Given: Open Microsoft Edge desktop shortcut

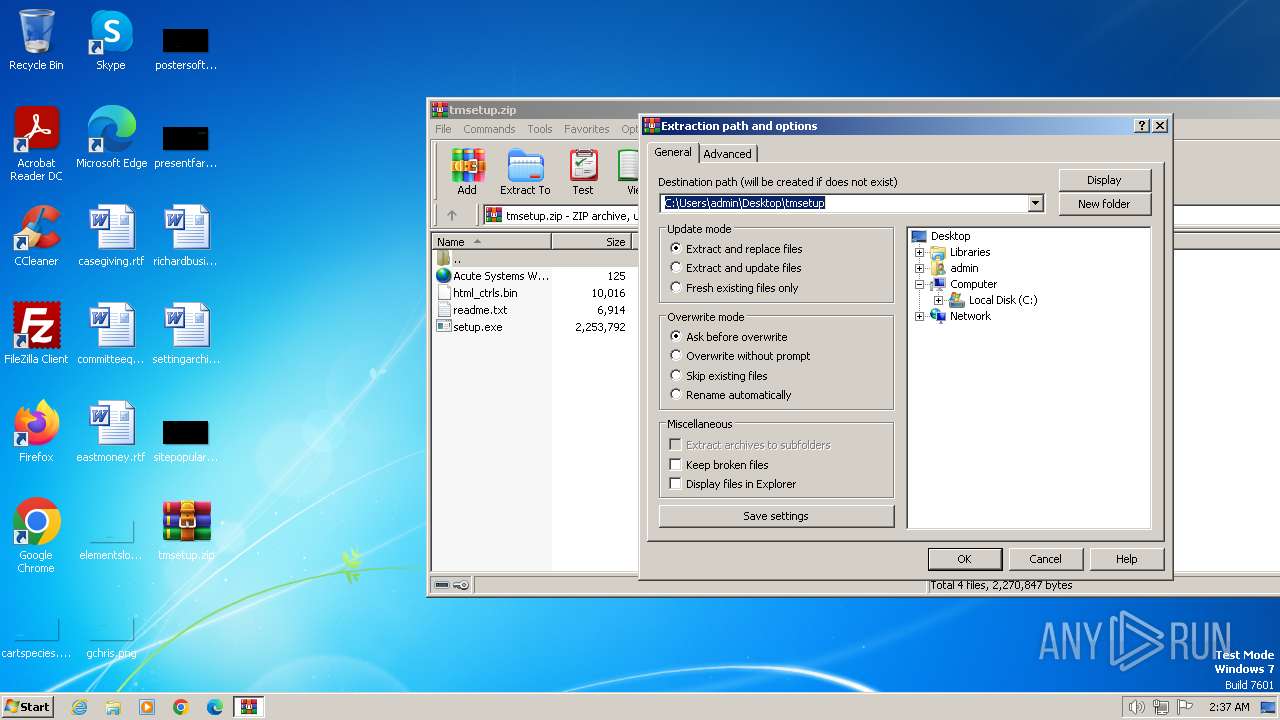Looking at the screenshot, I should (111, 138).
